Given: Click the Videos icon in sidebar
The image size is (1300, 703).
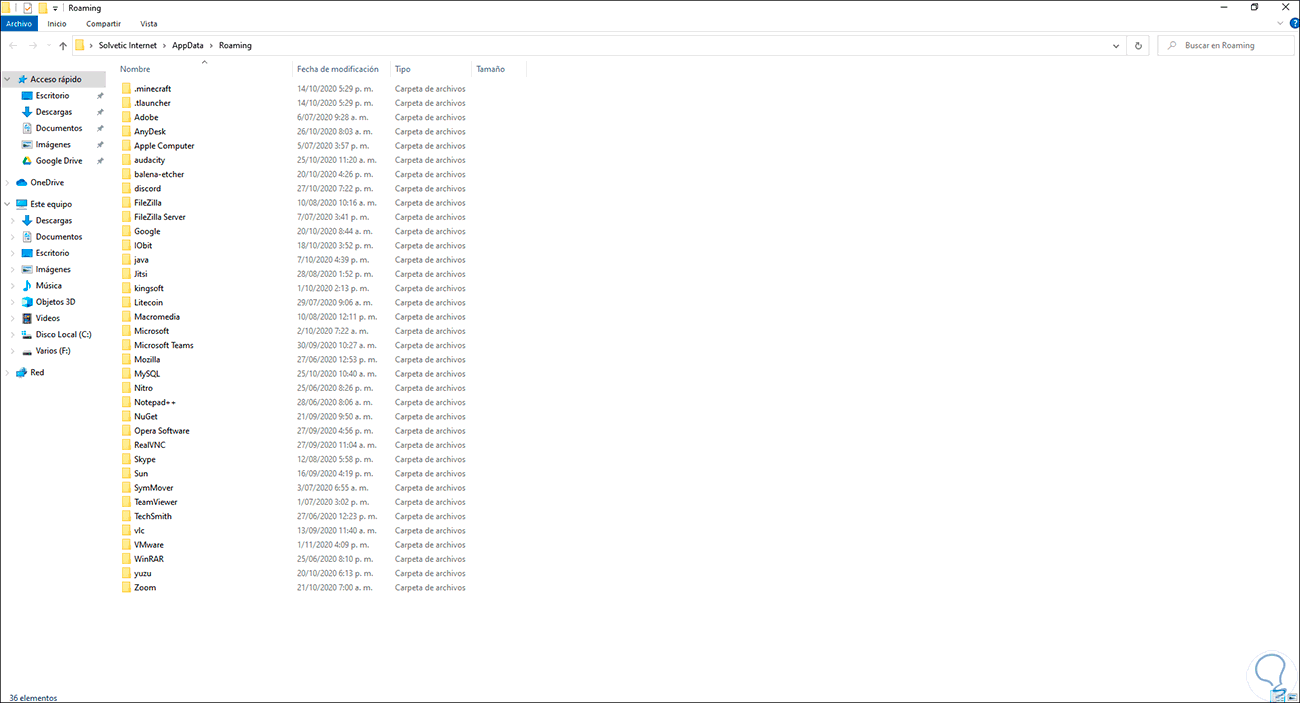Looking at the screenshot, I should (27, 318).
